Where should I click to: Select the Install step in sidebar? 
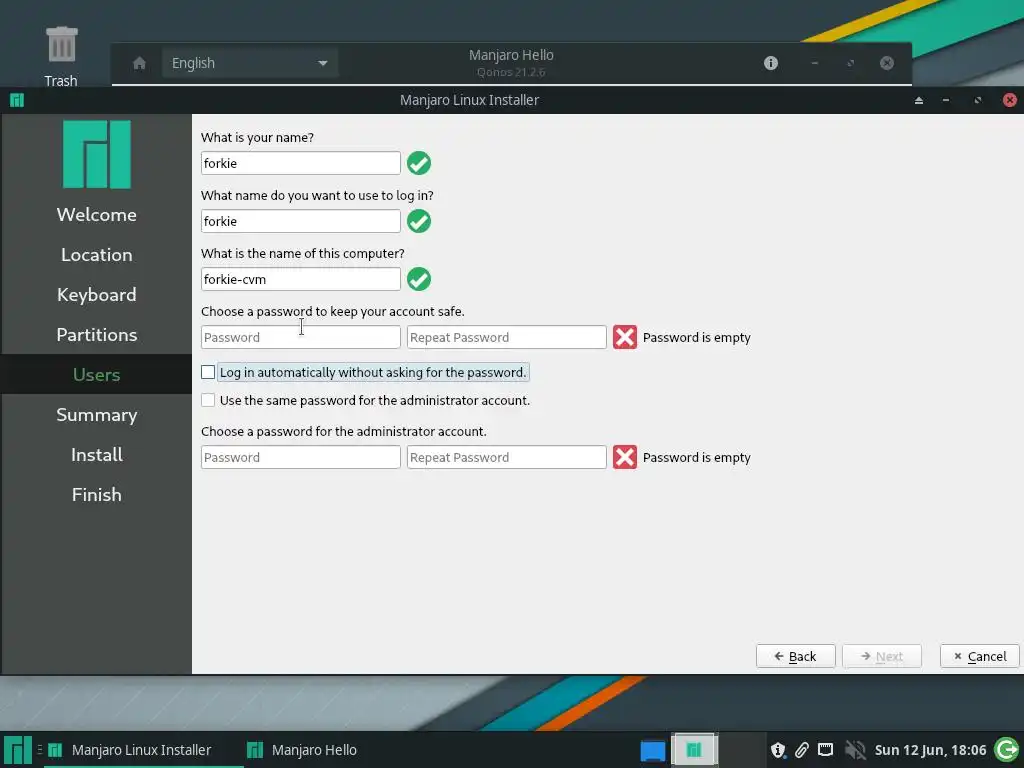97,455
